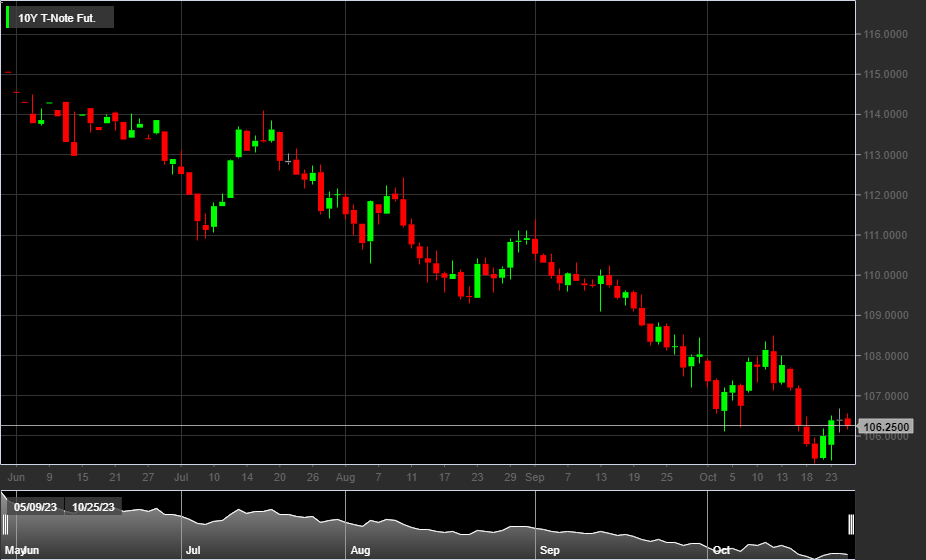Viewport: 926px width, 560px height.
Task: Click the 116.0000 price axis label
Action: coord(885,34)
